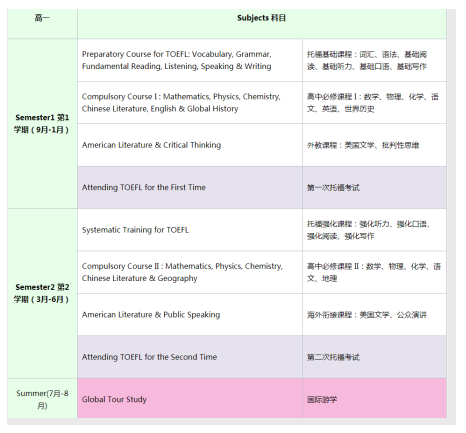Click Attending TOEFL for the First Time

(x=144, y=187)
